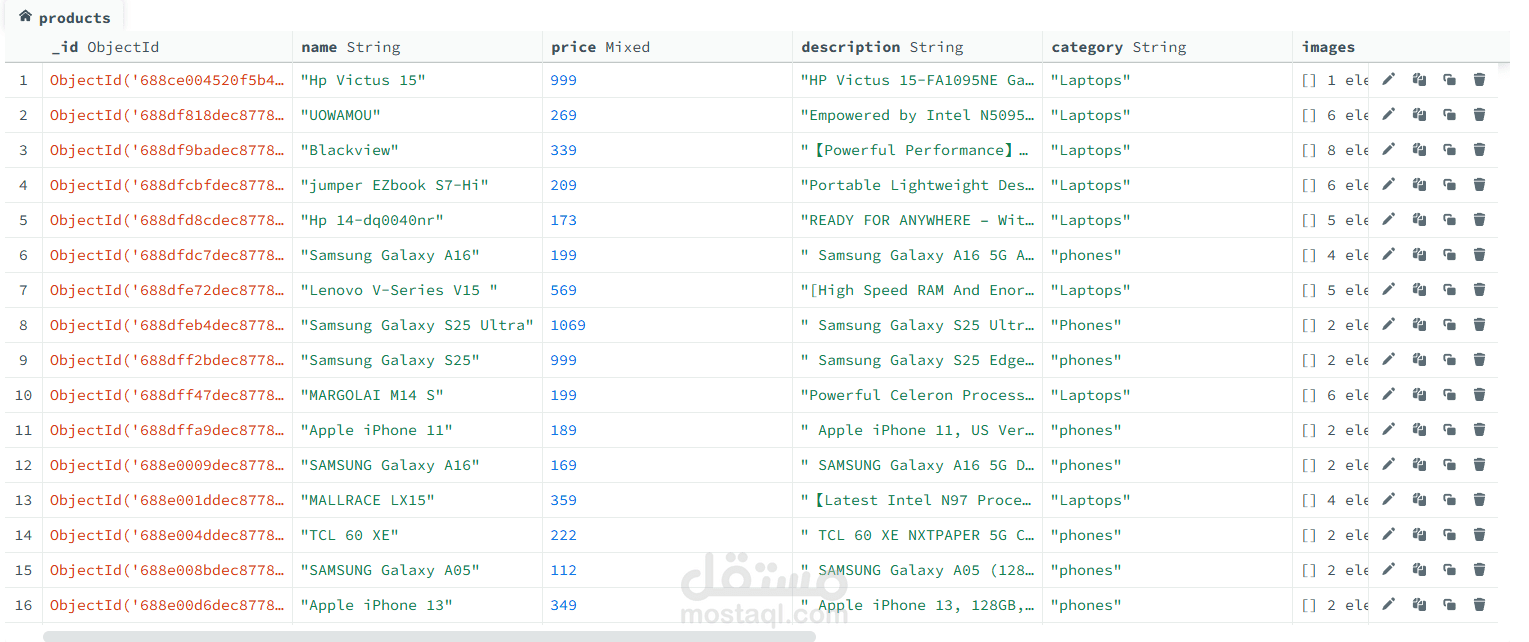Select the description String column header
Screen dimensions: 1529x642
click(x=917, y=47)
